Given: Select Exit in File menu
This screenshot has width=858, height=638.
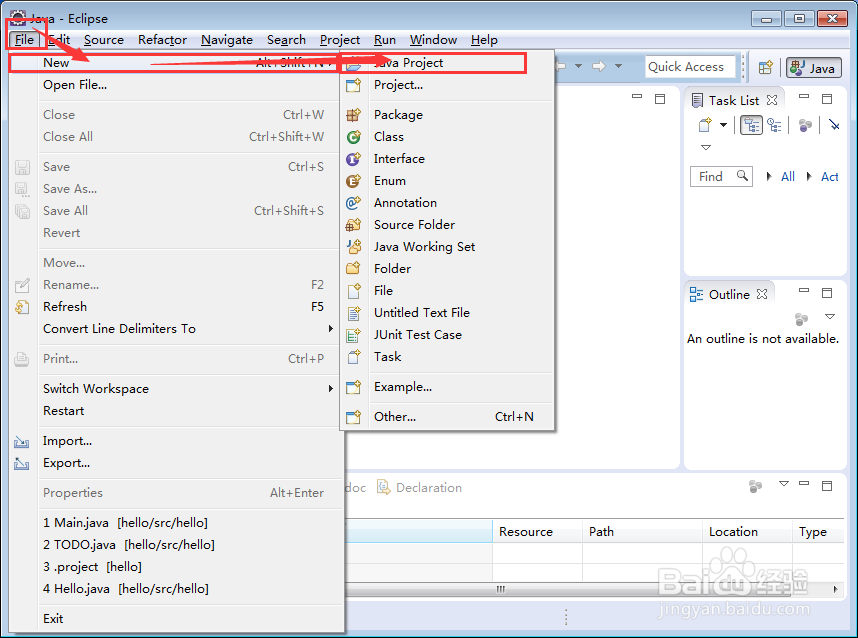Looking at the screenshot, I should 175,618.
